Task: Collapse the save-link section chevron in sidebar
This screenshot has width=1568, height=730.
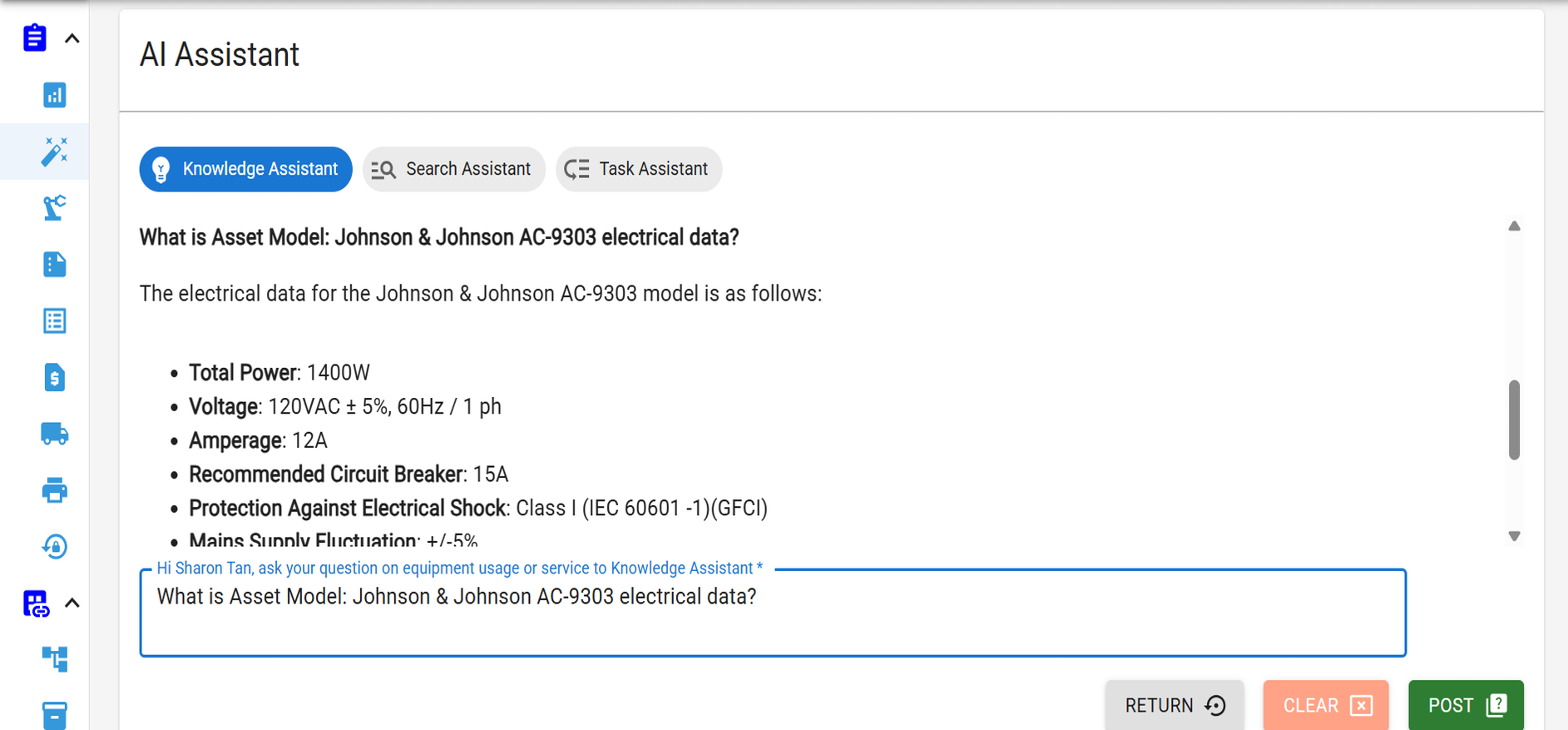Action: pos(72,603)
